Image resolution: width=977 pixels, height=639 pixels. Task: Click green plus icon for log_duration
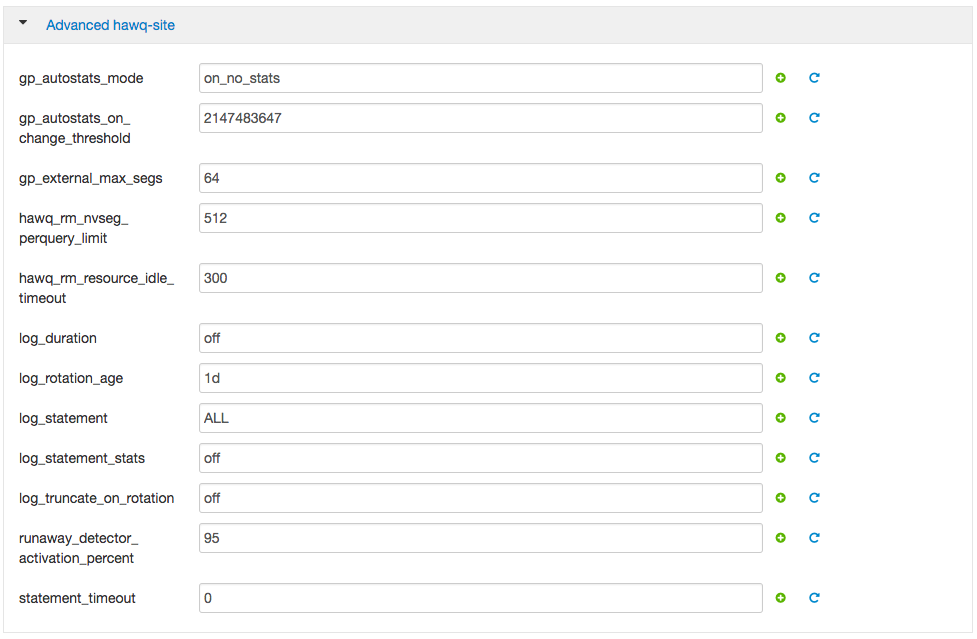(x=781, y=338)
